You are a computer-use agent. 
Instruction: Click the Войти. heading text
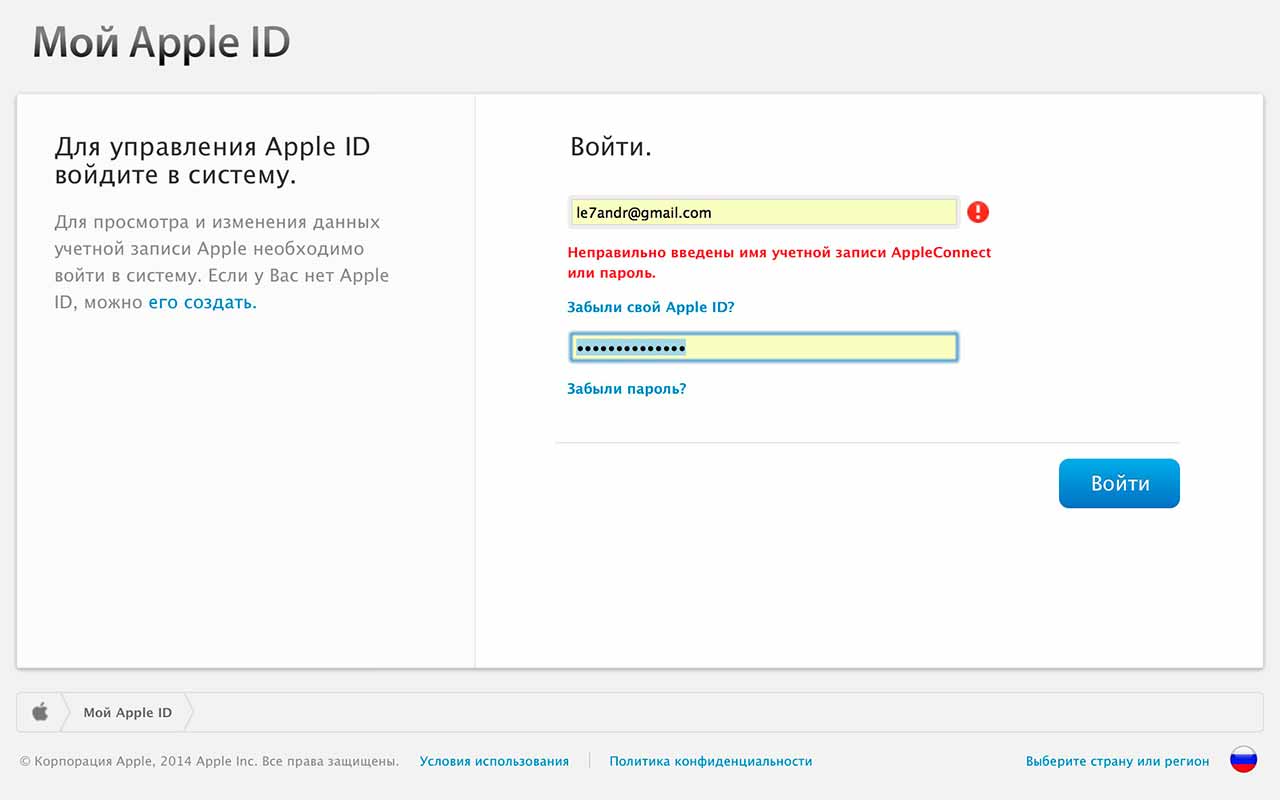pyautogui.click(x=611, y=148)
